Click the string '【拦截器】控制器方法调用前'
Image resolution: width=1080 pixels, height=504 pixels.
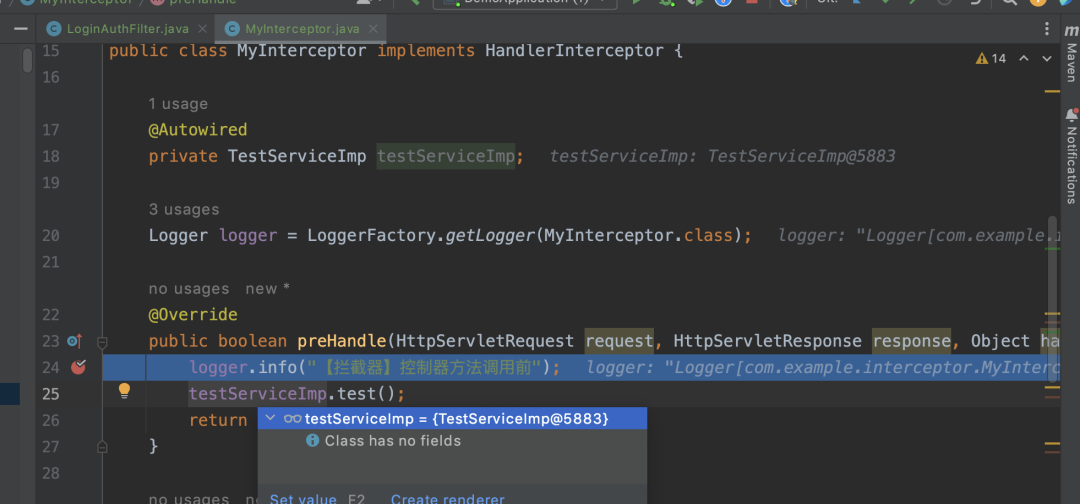click(x=424, y=368)
